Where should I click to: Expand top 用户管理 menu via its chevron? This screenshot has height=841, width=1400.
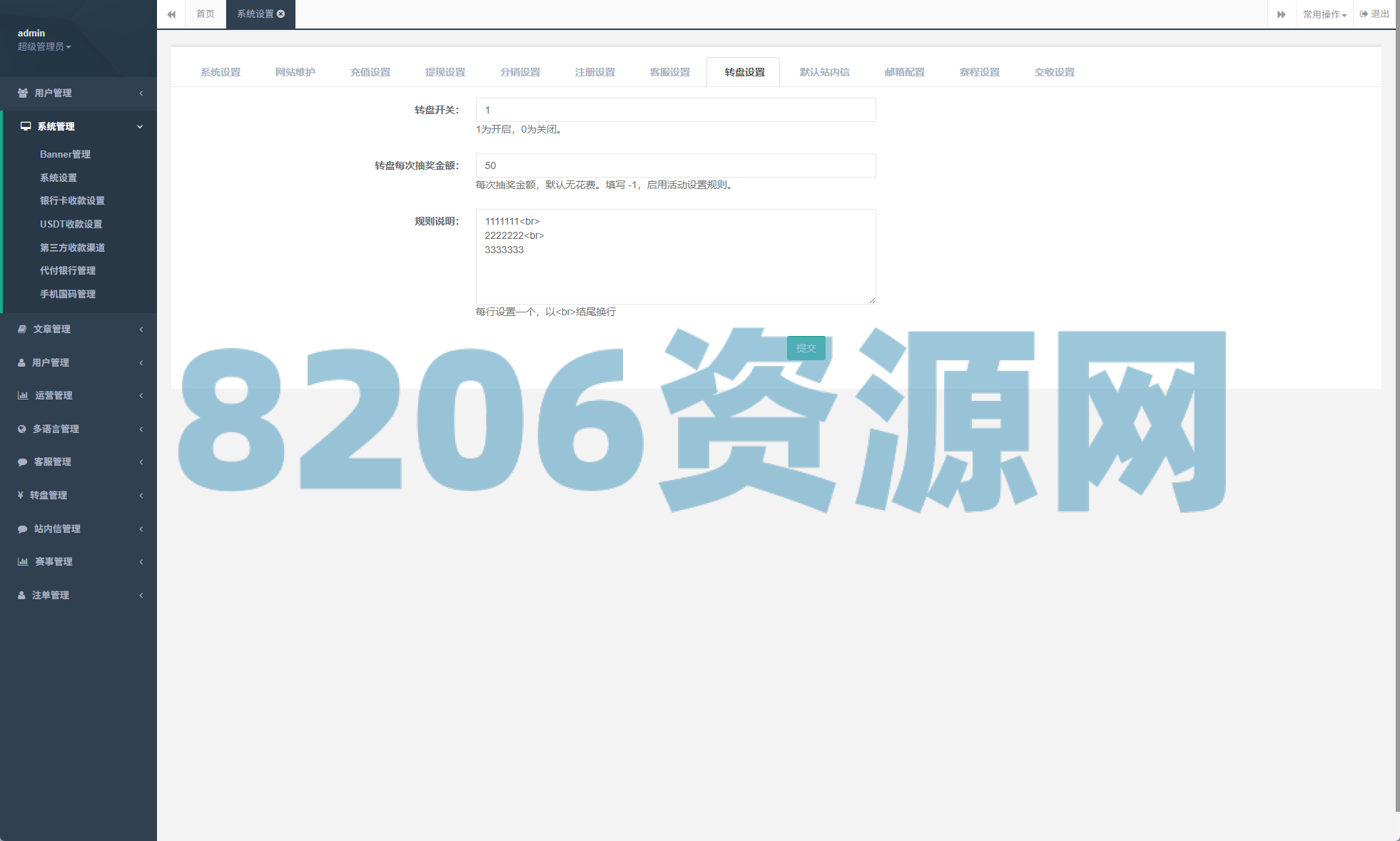point(141,93)
